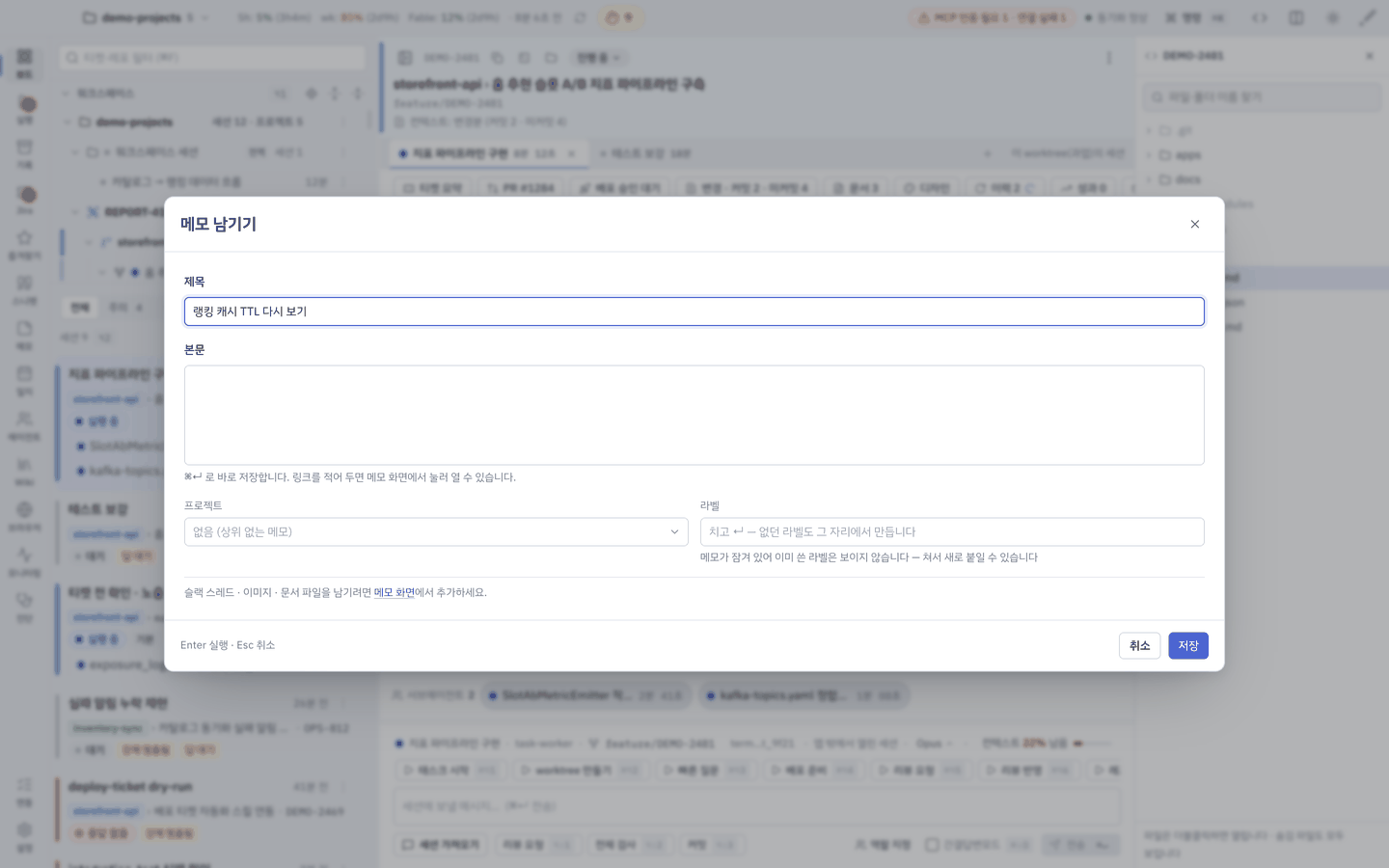Save the memo with the 저장 button
Viewport: 1389px width, 868px height.
click(1187, 645)
